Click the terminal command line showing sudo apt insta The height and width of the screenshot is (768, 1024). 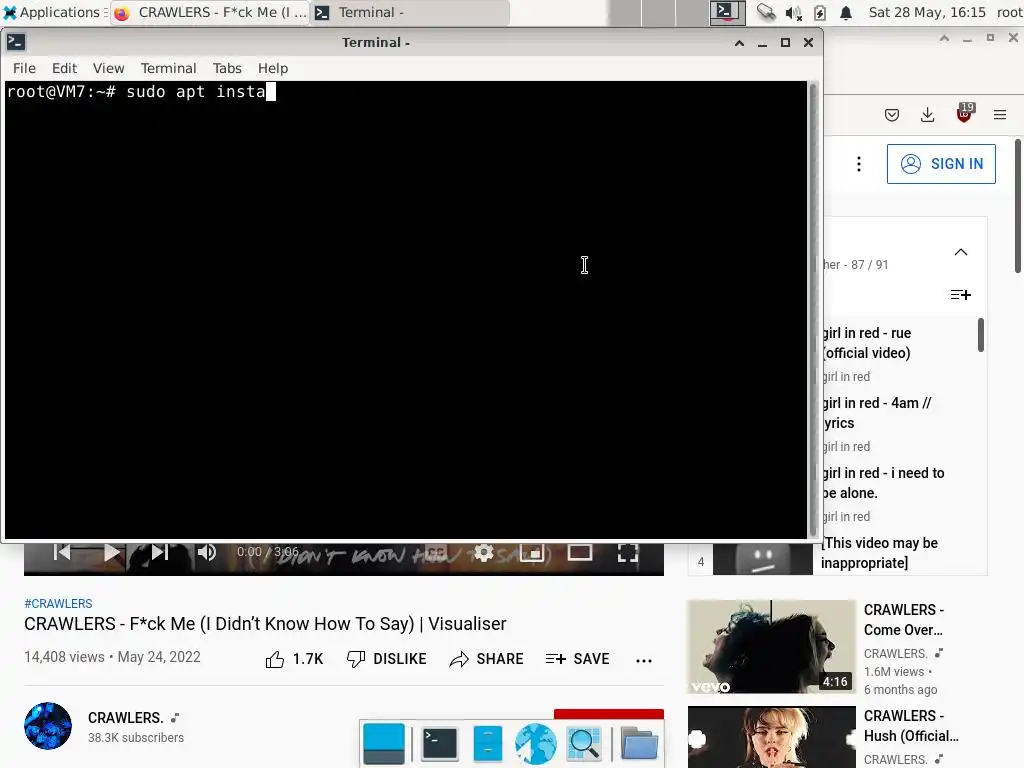(141, 91)
